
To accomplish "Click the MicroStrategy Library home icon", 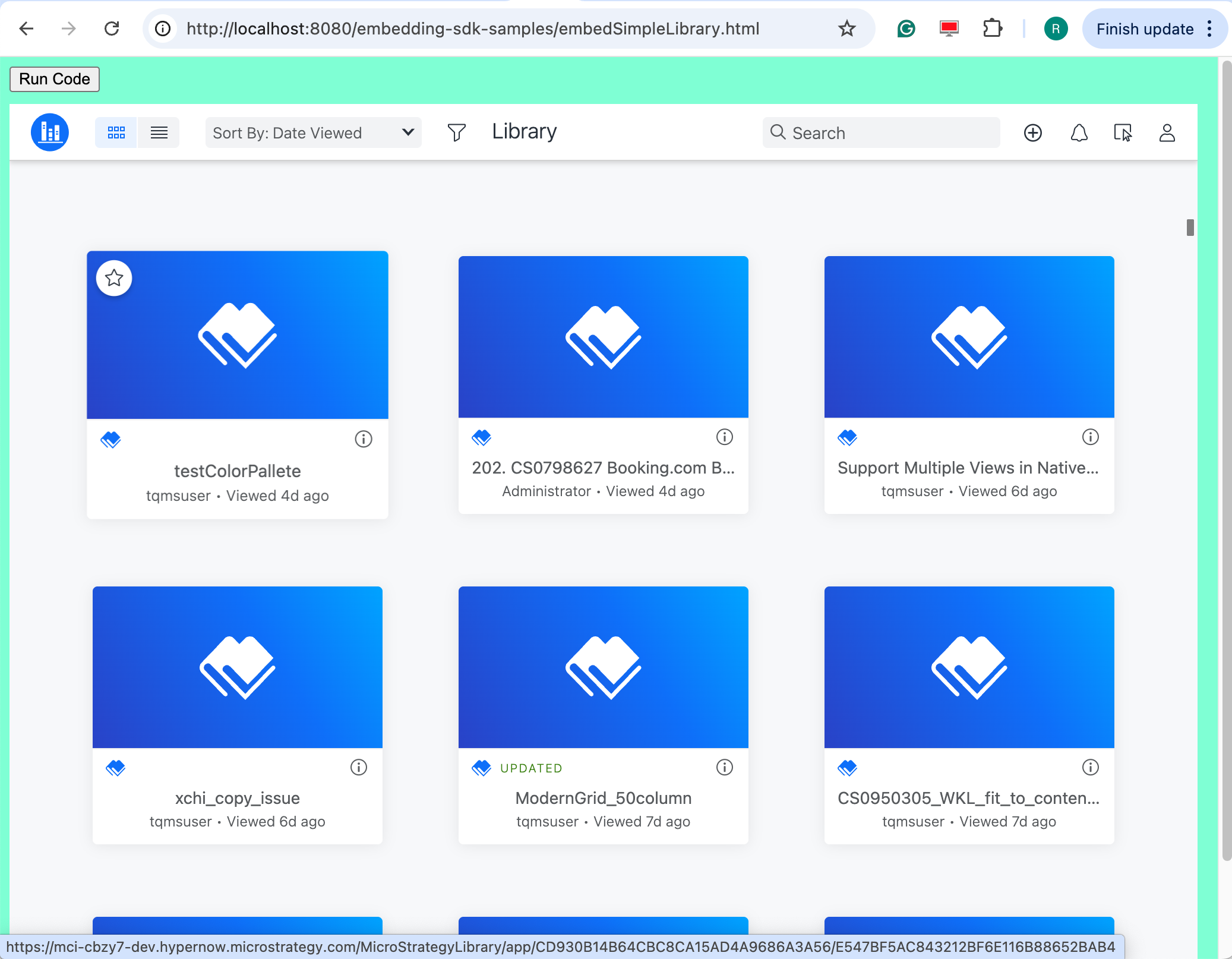I will pos(50,132).
